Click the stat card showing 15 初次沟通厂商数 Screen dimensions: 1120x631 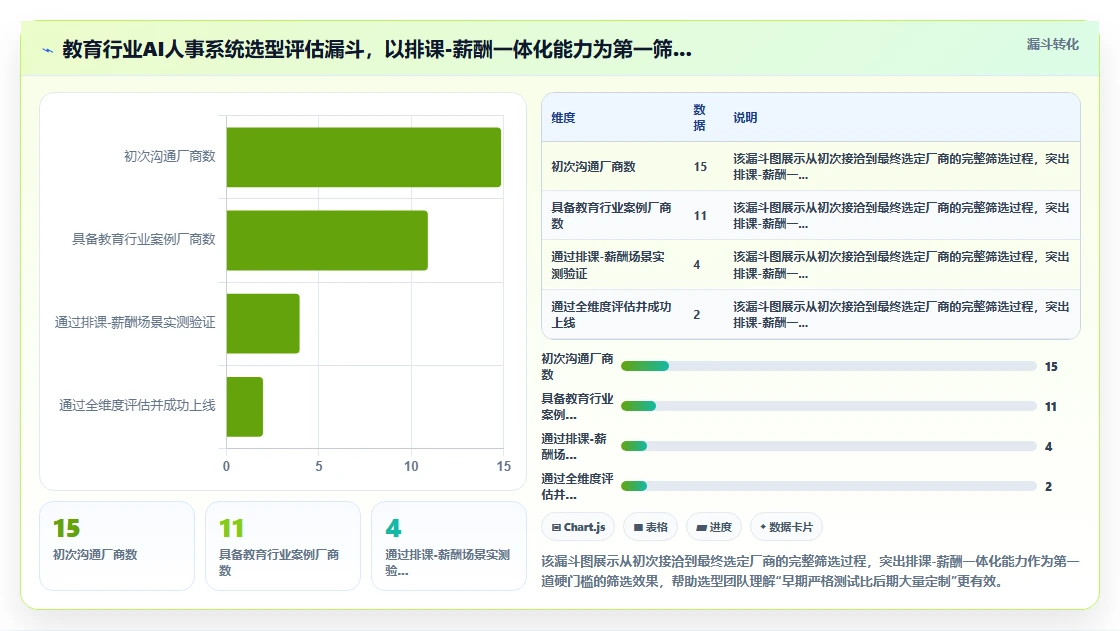pyautogui.click(x=117, y=546)
